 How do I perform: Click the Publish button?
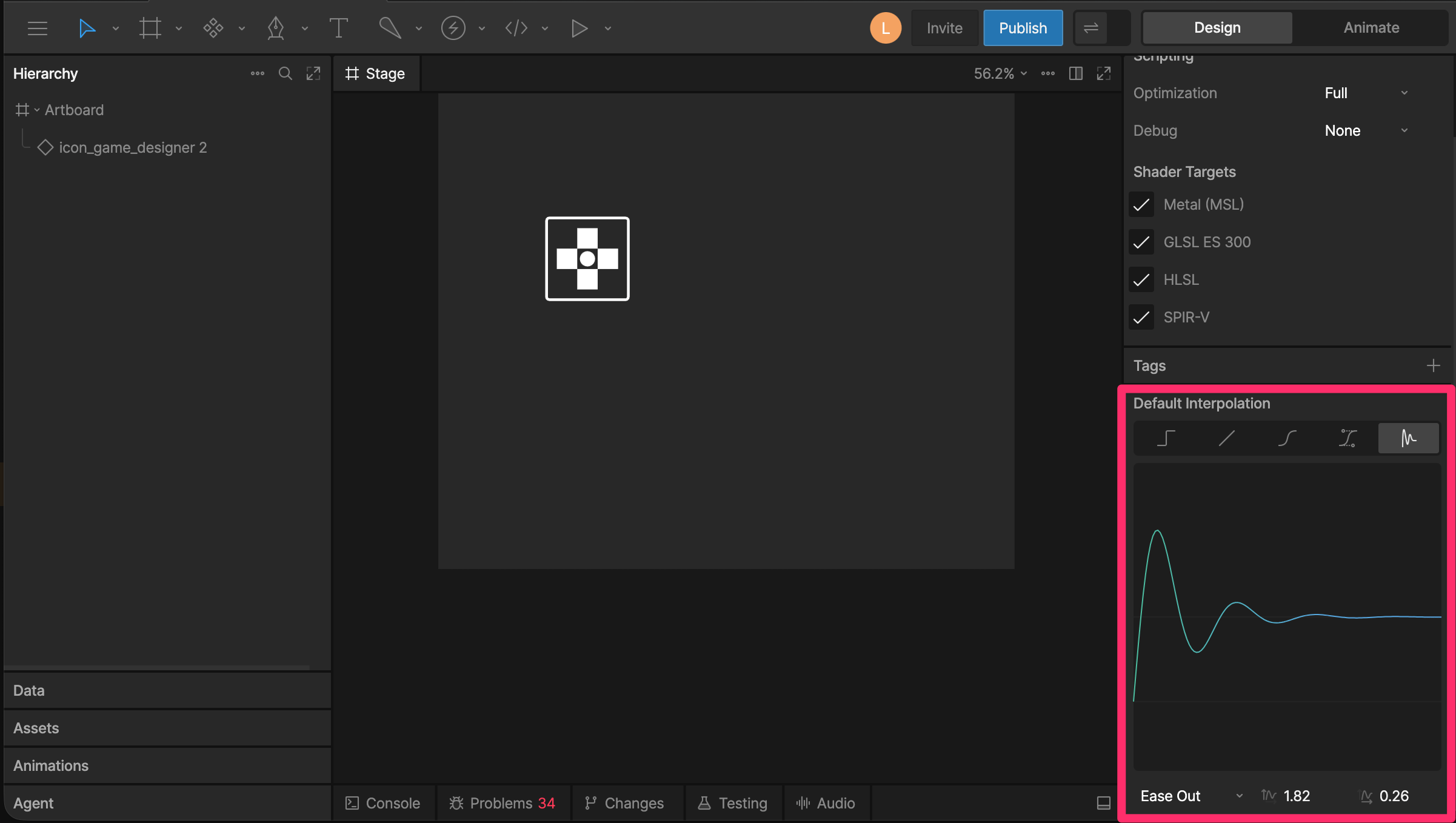(1023, 28)
